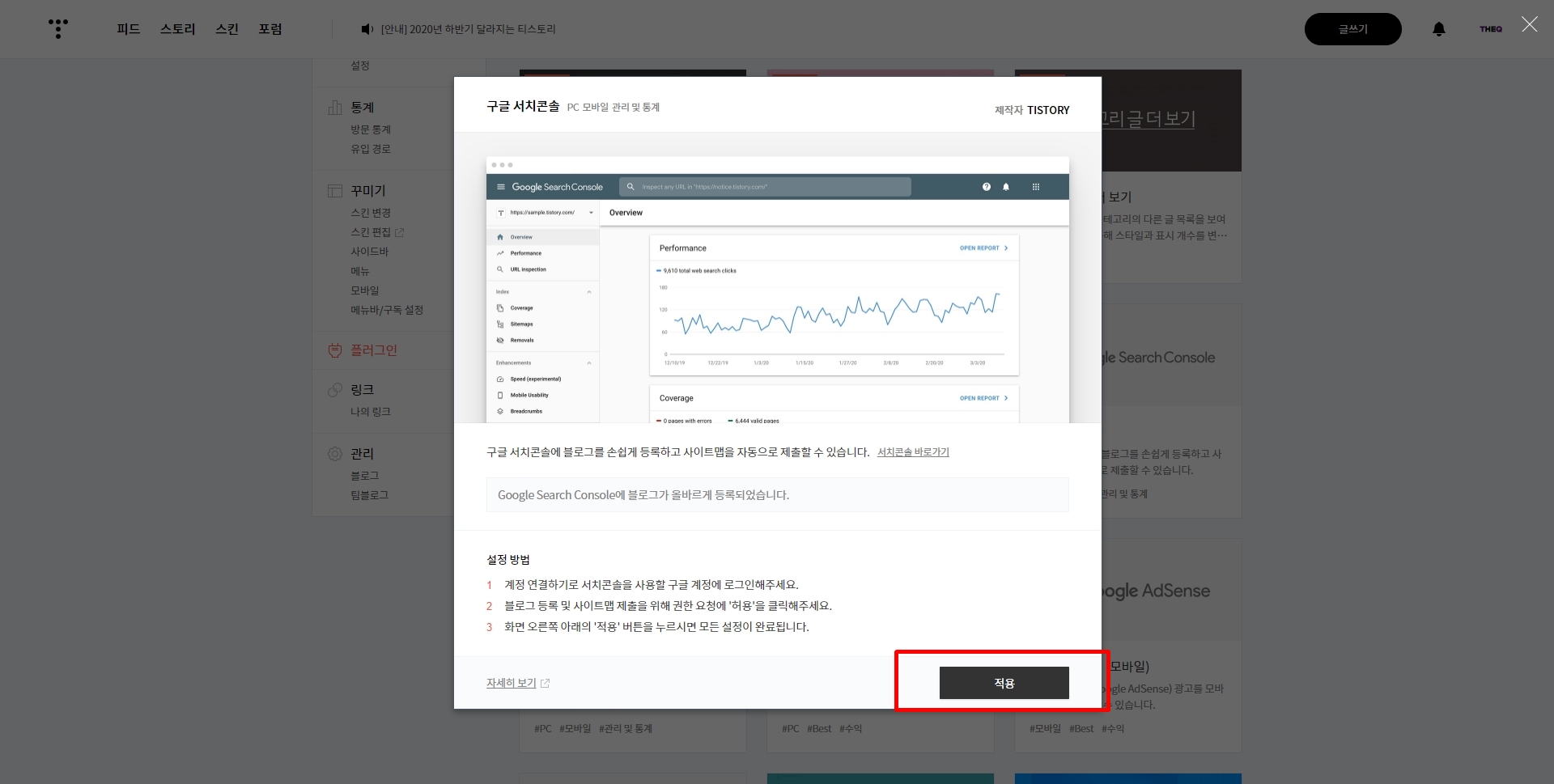The height and width of the screenshot is (784, 1554).
Task: Click the Search Console preview image
Action: pos(777,290)
